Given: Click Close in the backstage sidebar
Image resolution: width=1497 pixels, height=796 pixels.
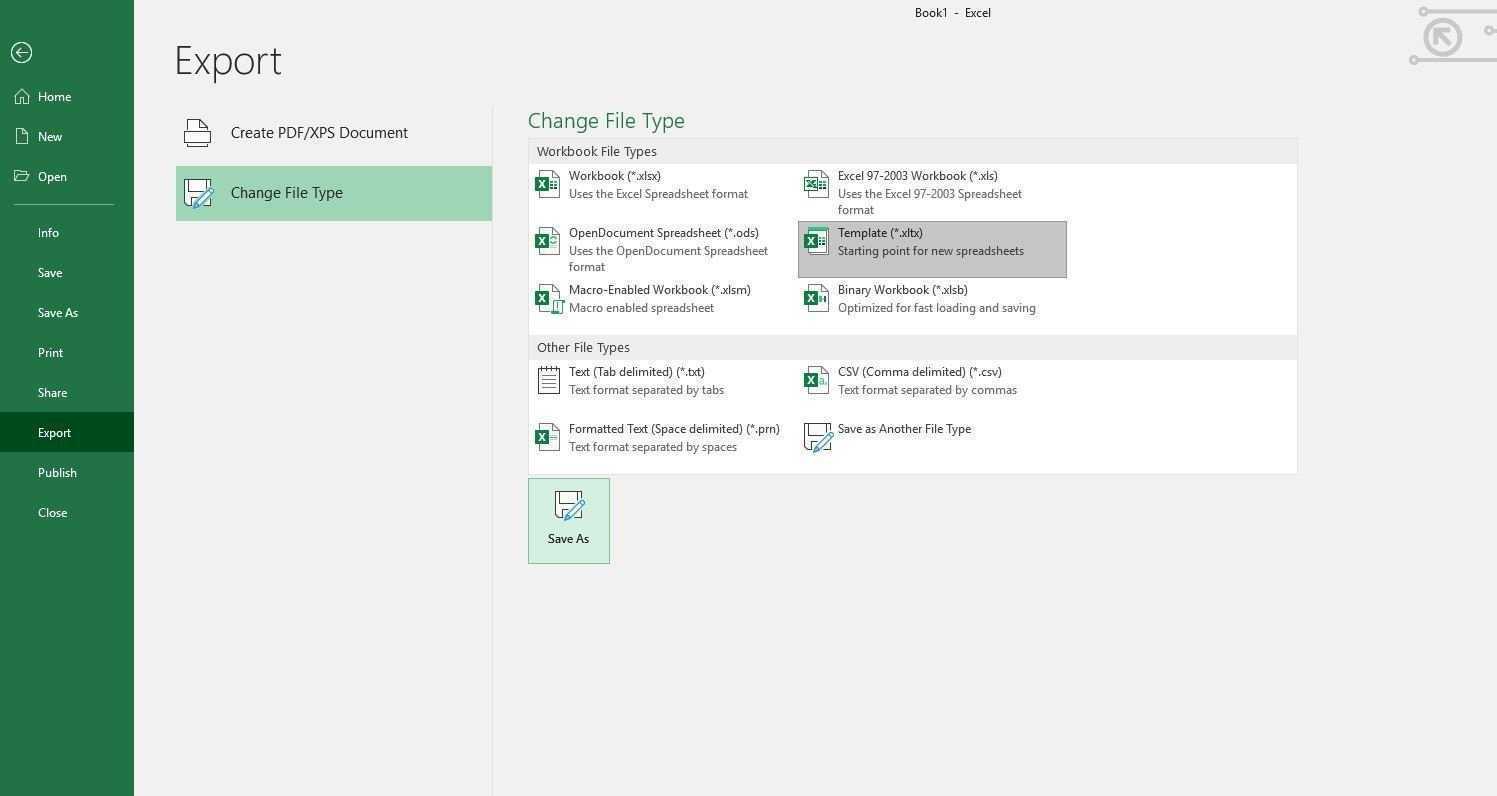Looking at the screenshot, I should 52,513.
